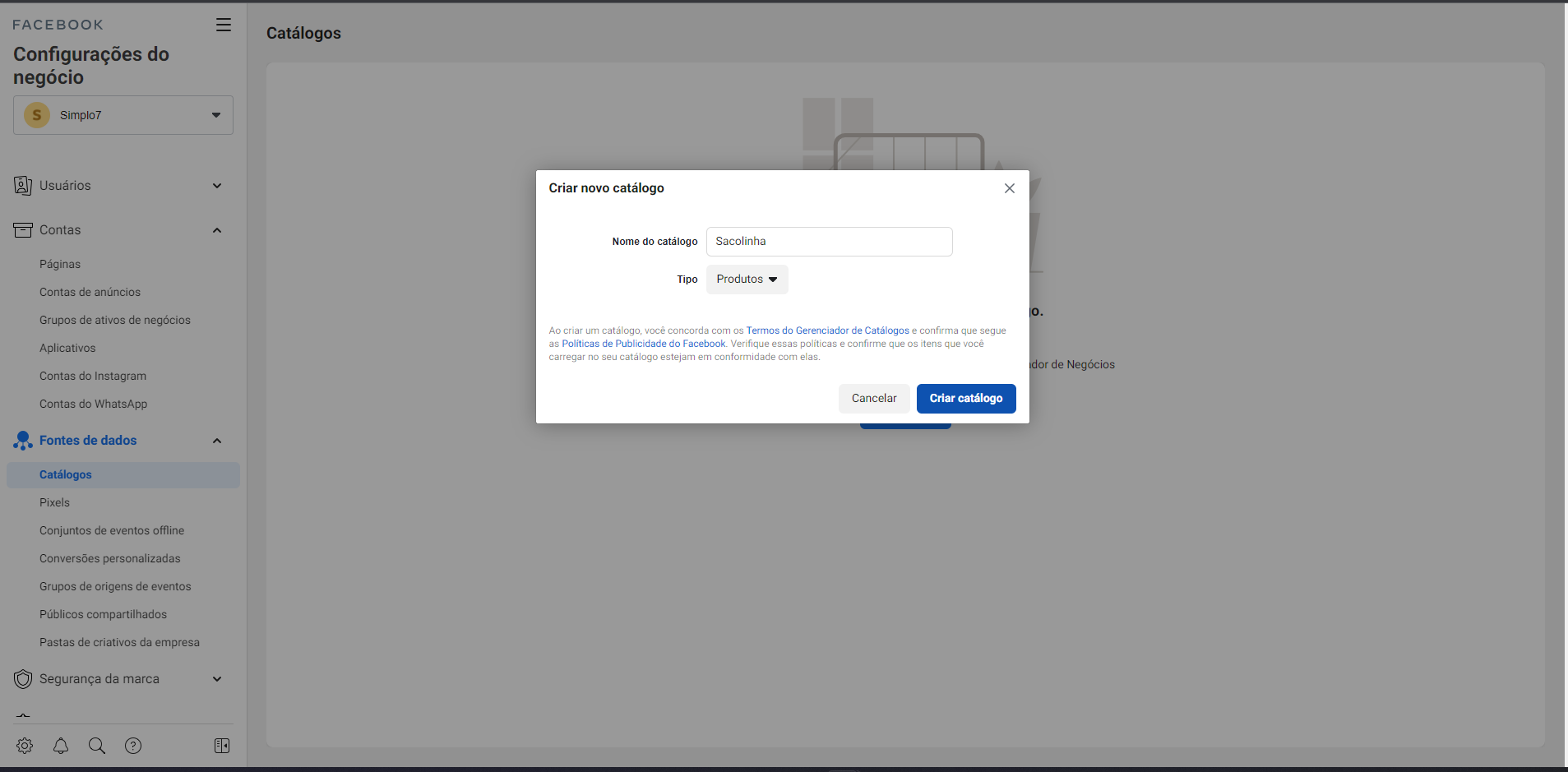Open Termos do Gerenciador de Catálogos link
Screen dimensions: 1568x772
tap(827, 331)
